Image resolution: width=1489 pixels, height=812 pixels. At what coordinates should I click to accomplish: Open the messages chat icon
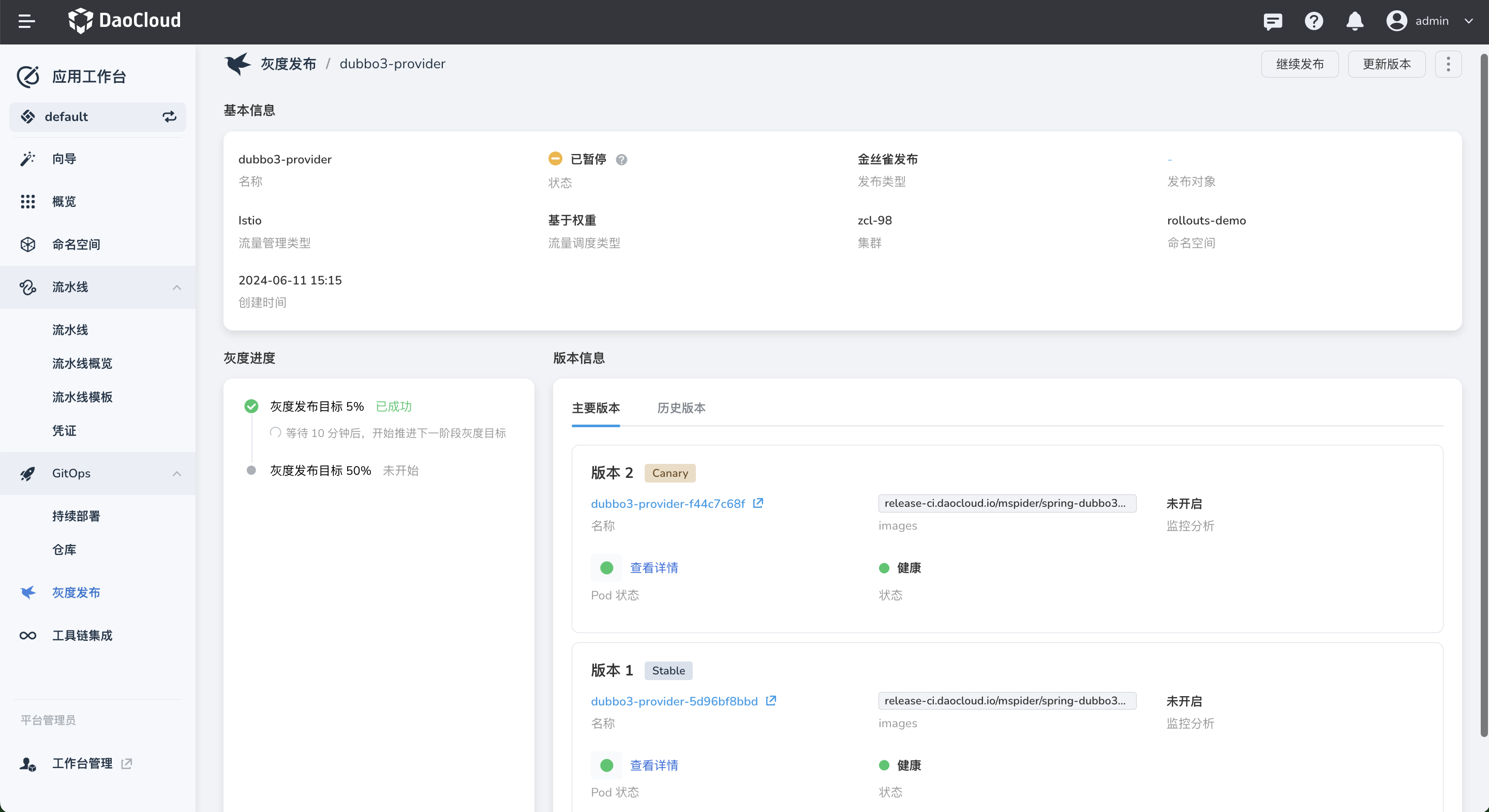tap(1272, 21)
